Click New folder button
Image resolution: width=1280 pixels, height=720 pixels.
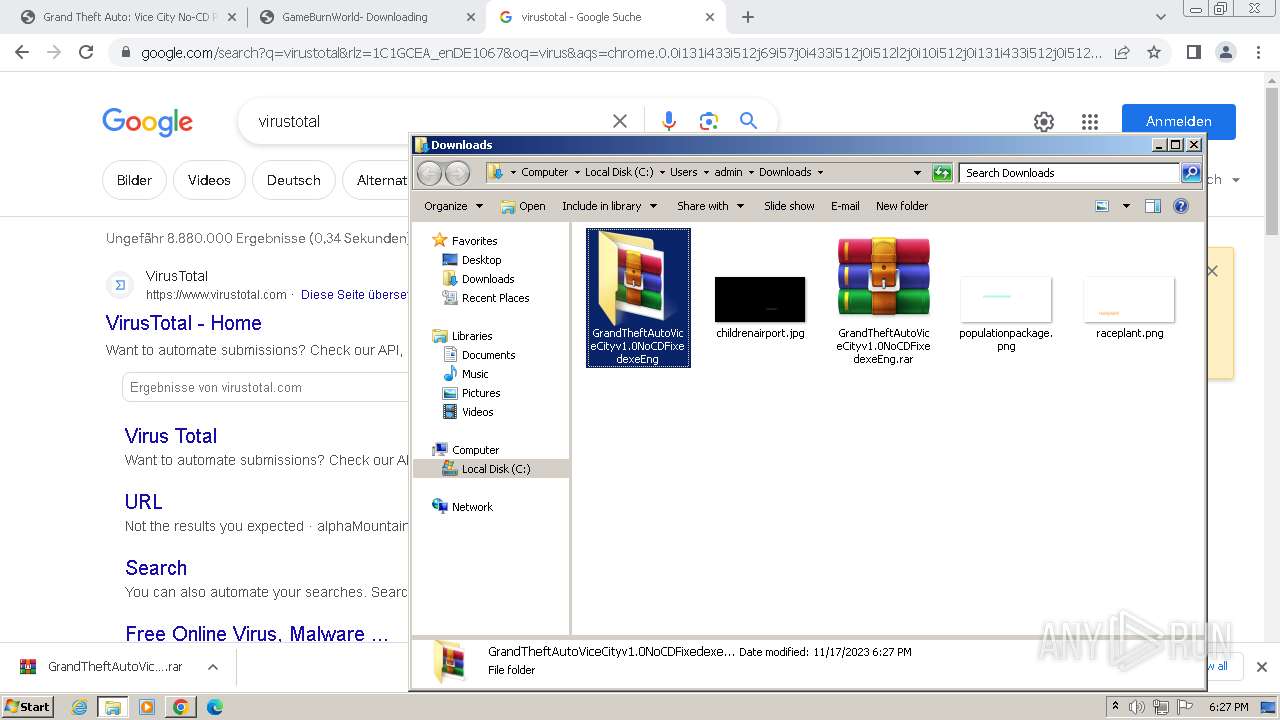902,206
